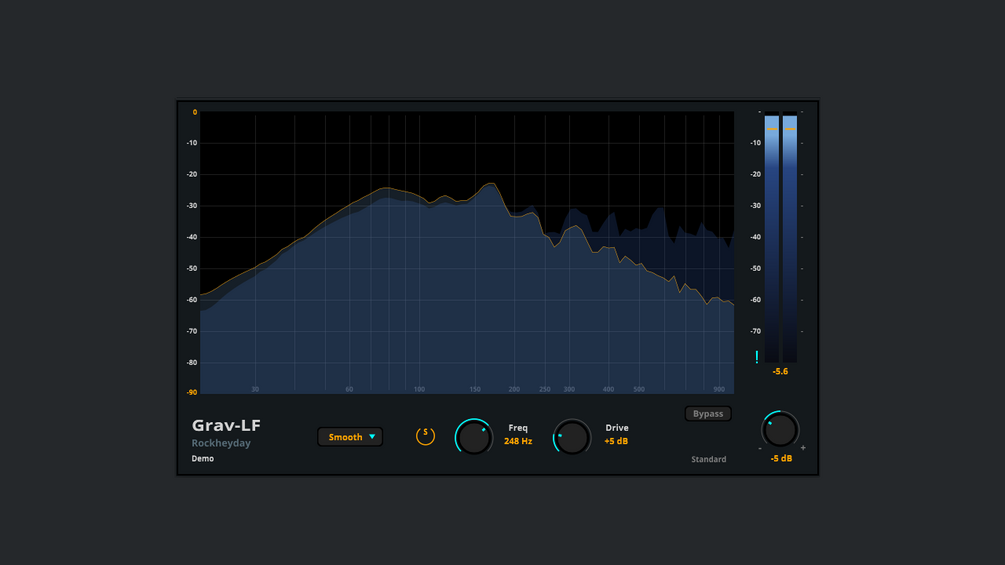
Task: Click the +5 dB drive value
Action: (616, 441)
